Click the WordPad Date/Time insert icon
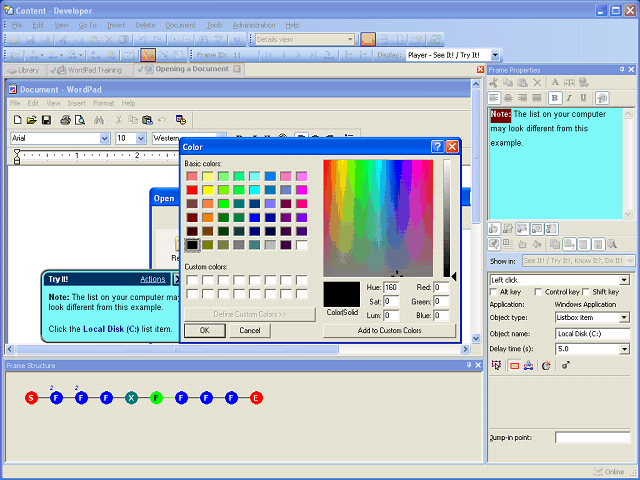The width and height of the screenshot is (640, 480). [x=181, y=120]
